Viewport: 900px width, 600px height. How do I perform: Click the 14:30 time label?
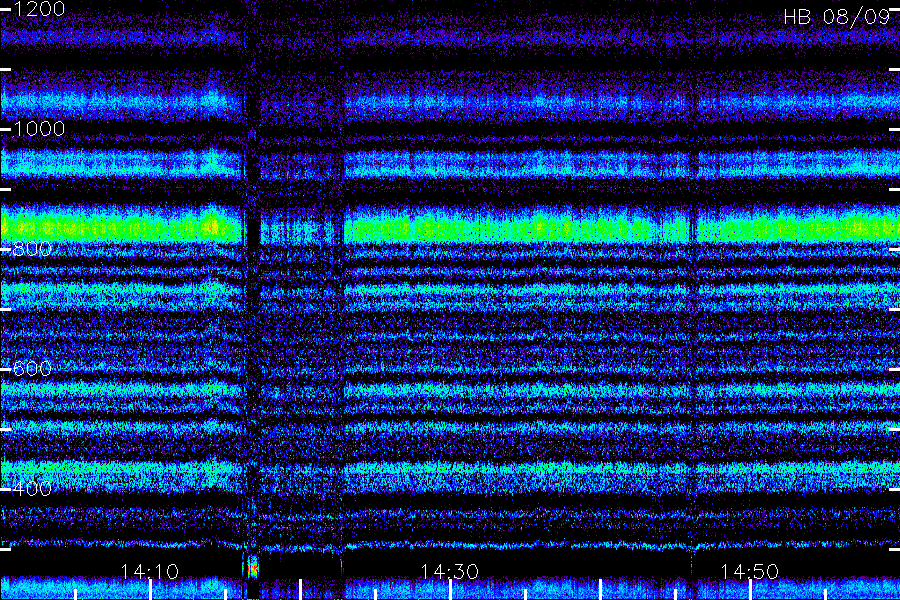(x=449, y=571)
